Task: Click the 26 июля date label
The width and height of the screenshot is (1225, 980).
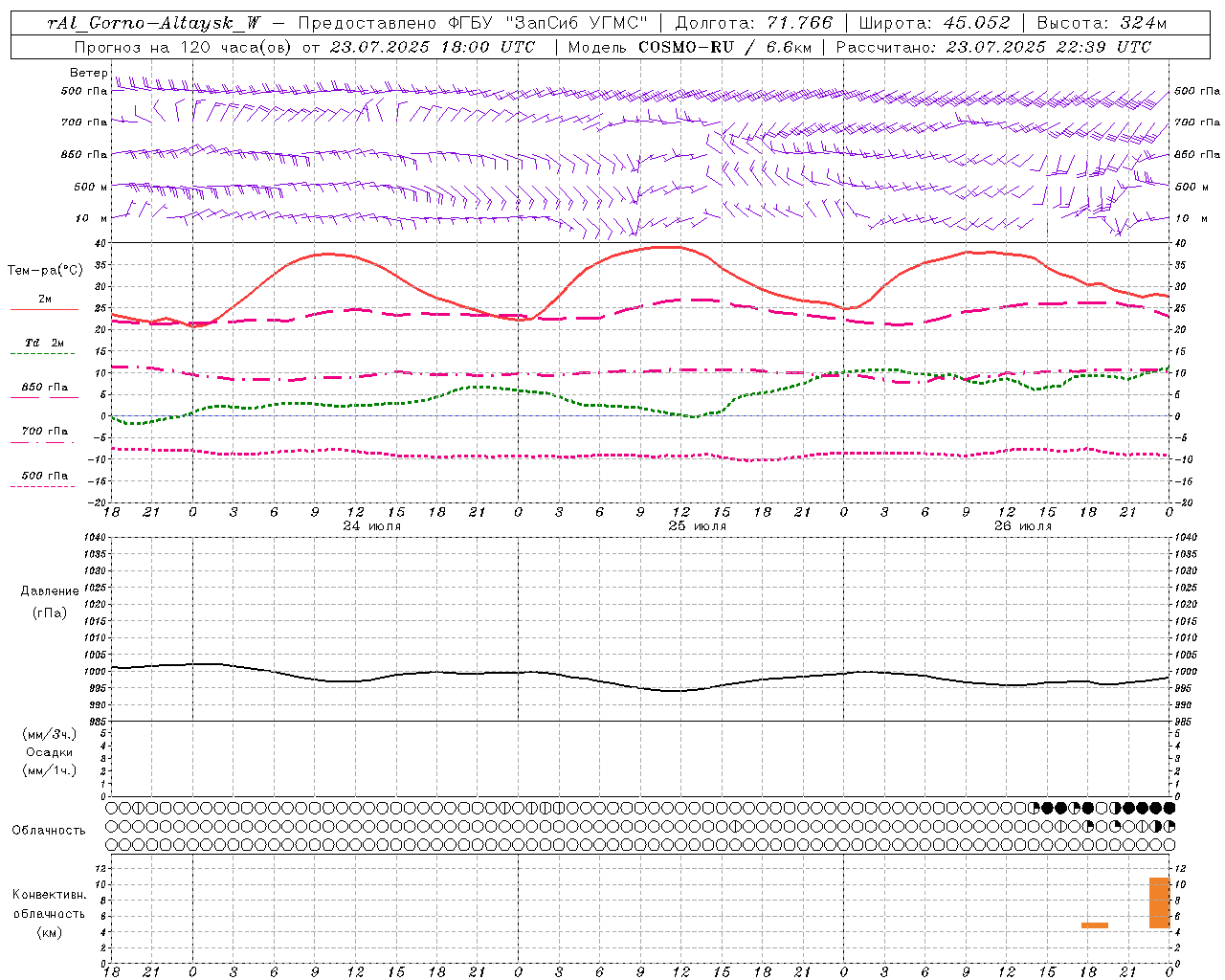Action: 1022,526
